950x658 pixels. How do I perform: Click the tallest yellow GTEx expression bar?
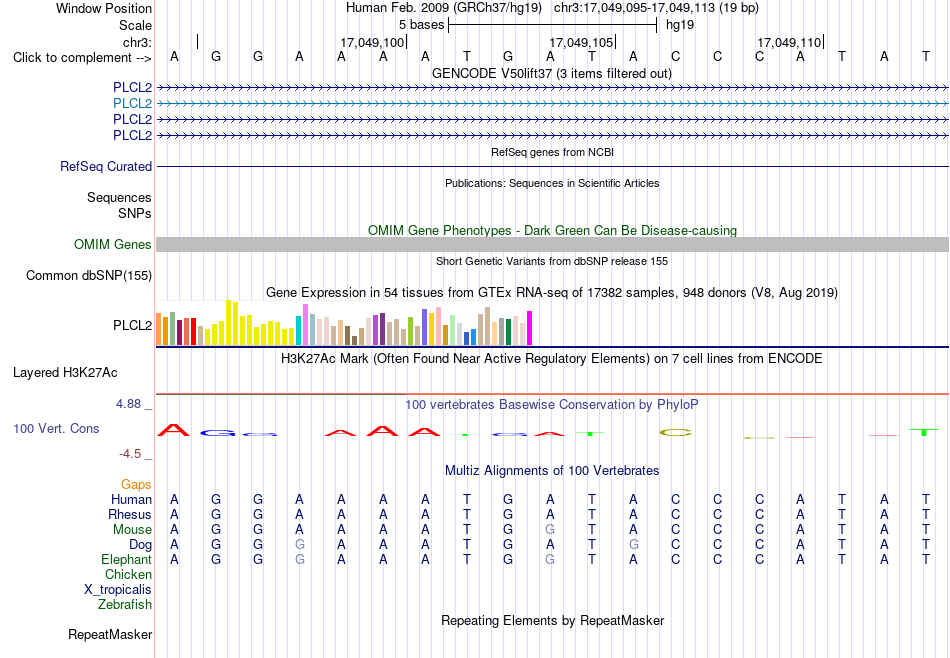click(228, 322)
